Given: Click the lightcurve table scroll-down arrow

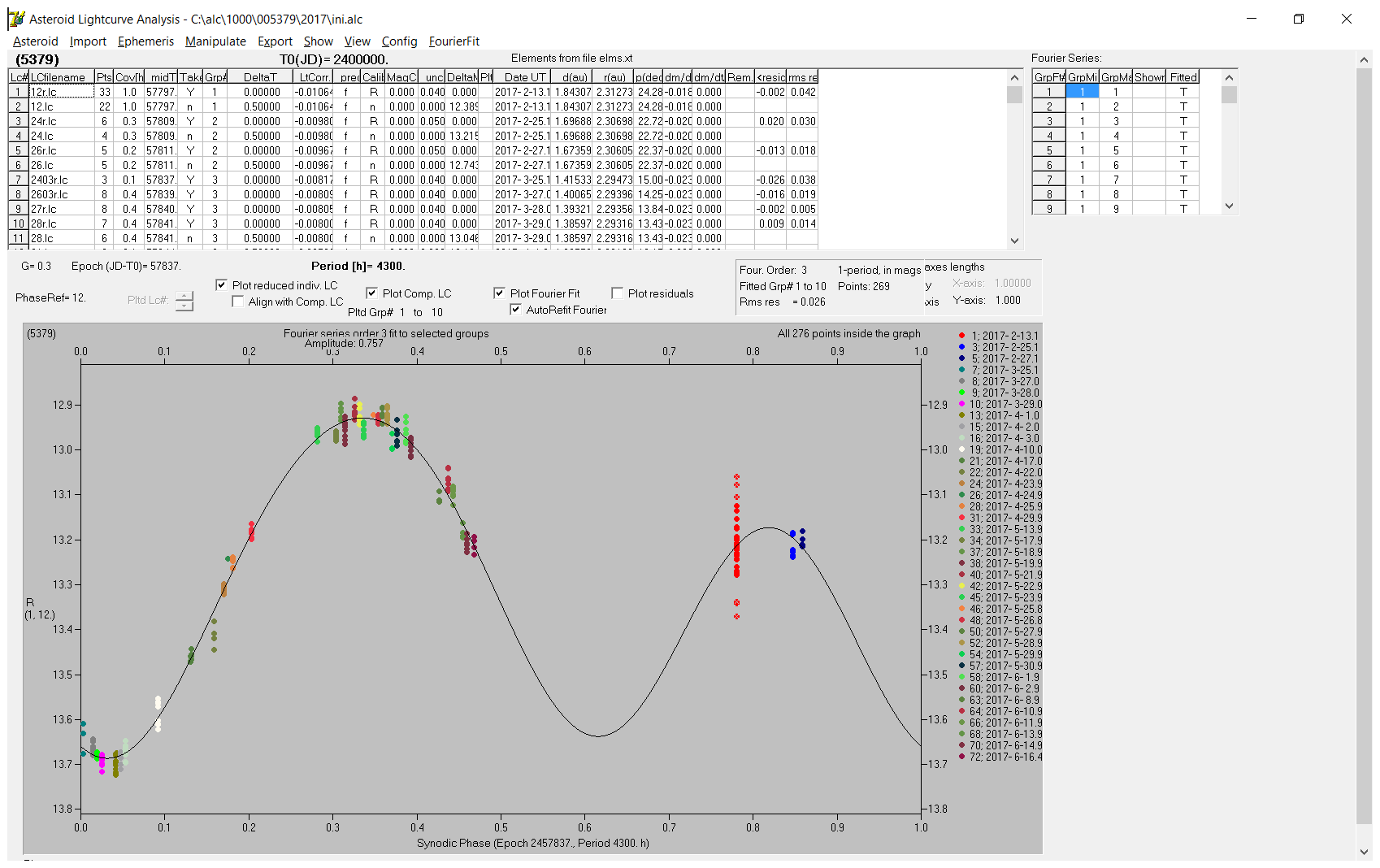Looking at the screenshot, I should 1014,241.
